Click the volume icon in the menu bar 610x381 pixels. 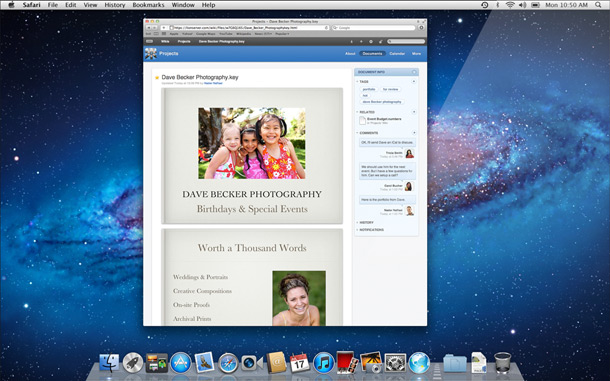point(522,5)
